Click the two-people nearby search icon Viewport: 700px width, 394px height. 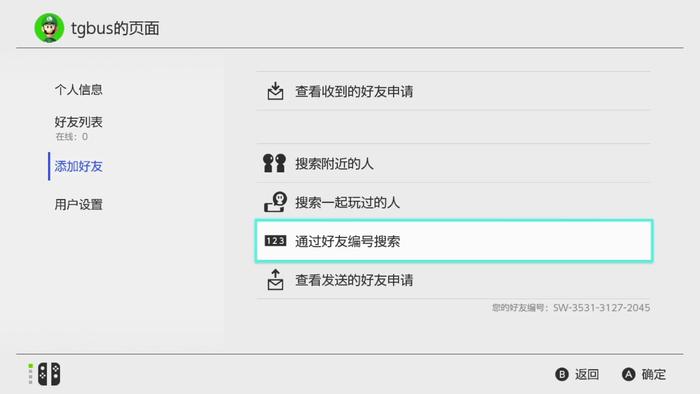click(x=275, y=163)
